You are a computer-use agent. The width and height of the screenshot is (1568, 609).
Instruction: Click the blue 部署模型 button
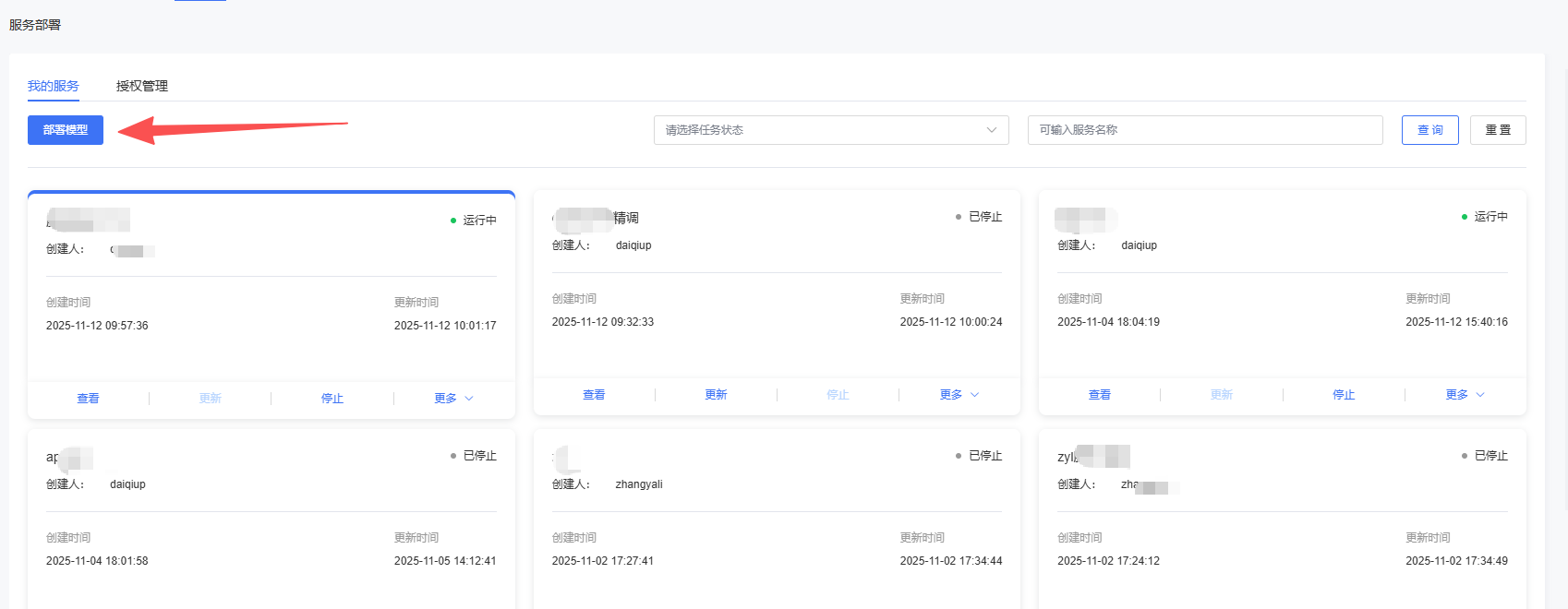[66, 130]
